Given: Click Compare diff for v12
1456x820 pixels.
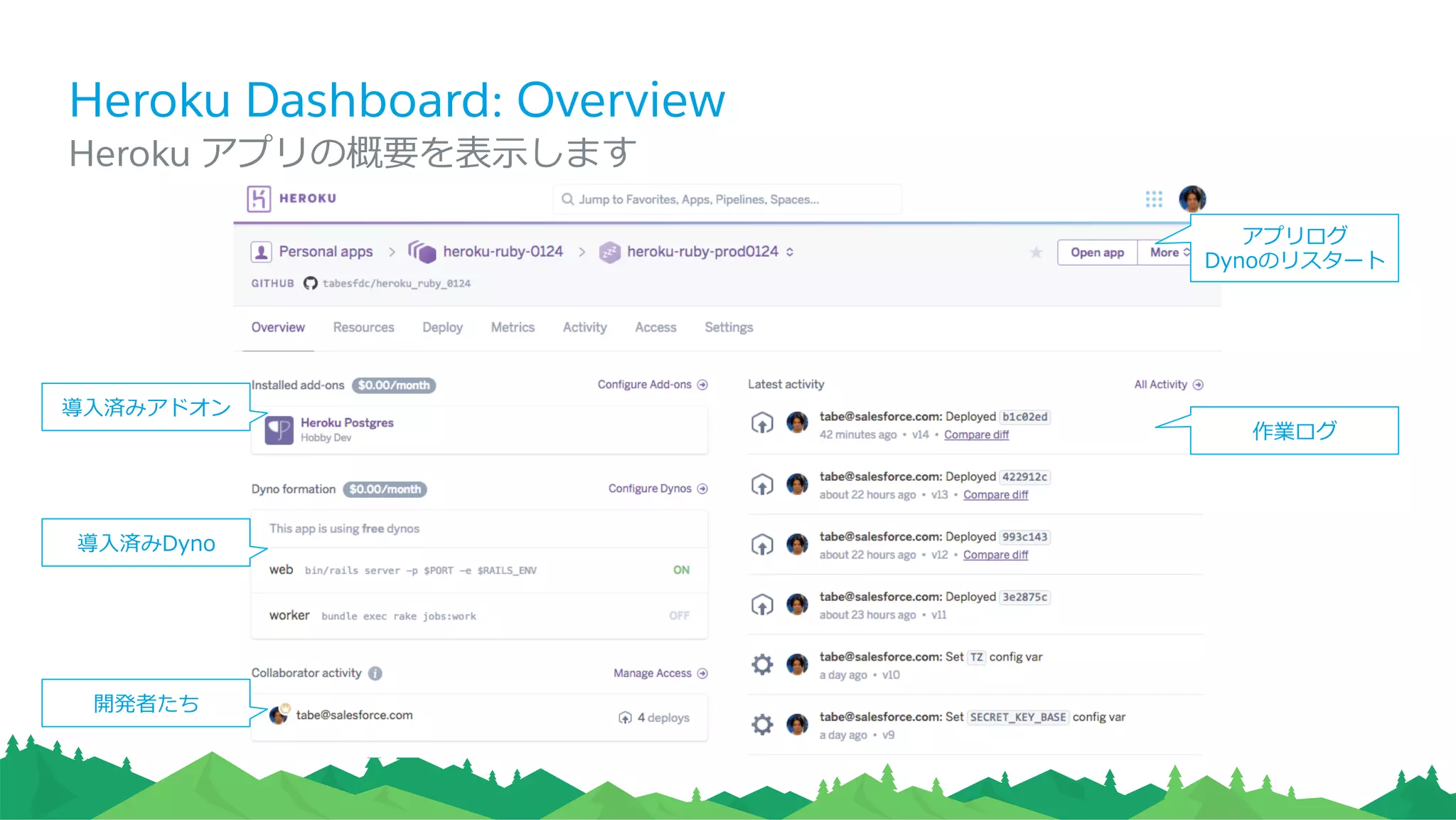Looking at the screenshot, I should (995, 555).
